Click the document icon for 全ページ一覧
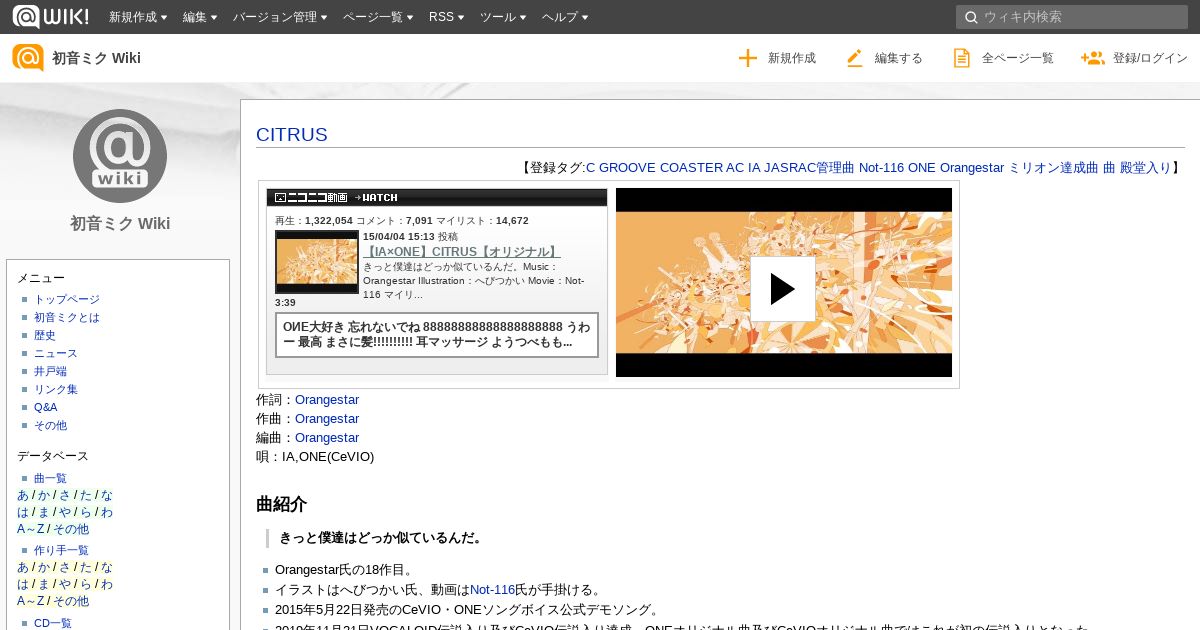Viewport: 1200px width, 630px height. 962,58
